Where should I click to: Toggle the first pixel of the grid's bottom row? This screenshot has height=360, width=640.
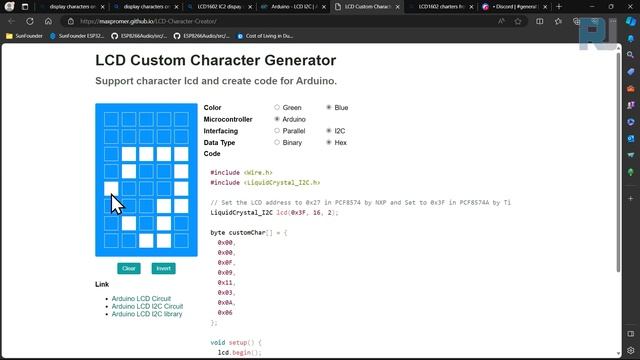tap(111, 241)
